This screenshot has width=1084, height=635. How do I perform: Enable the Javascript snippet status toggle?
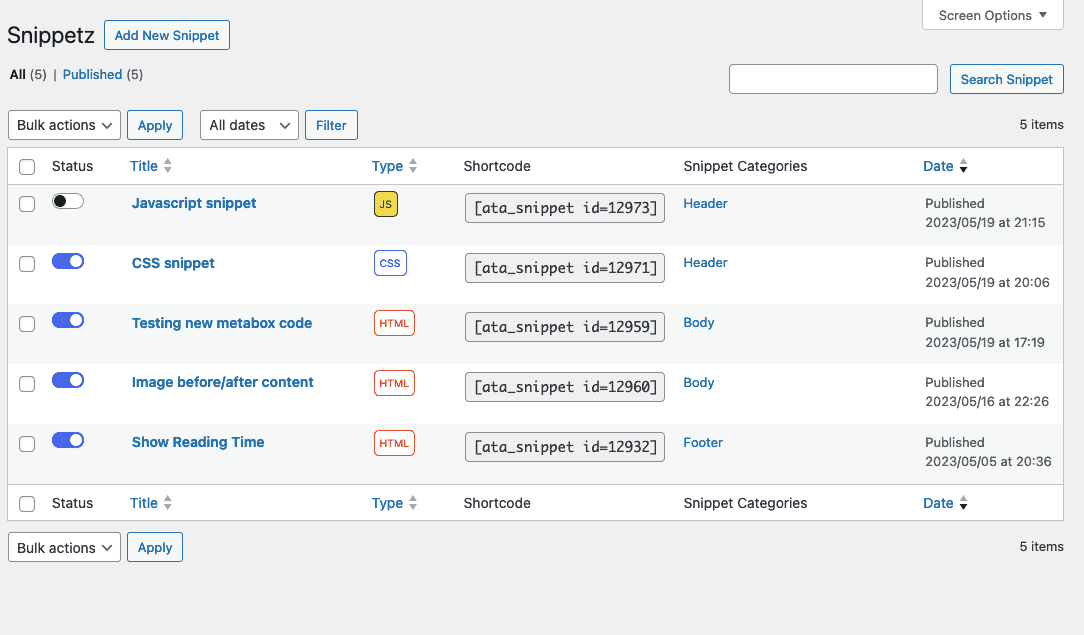point(68,201)
